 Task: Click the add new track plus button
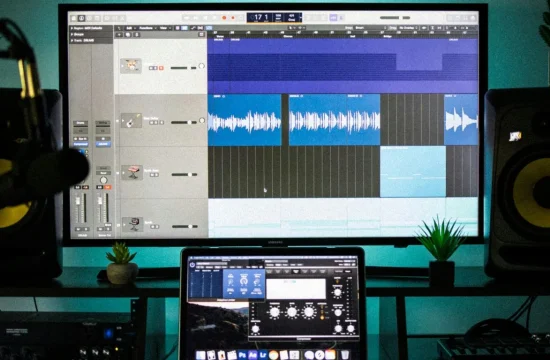[x=119, y=35]
